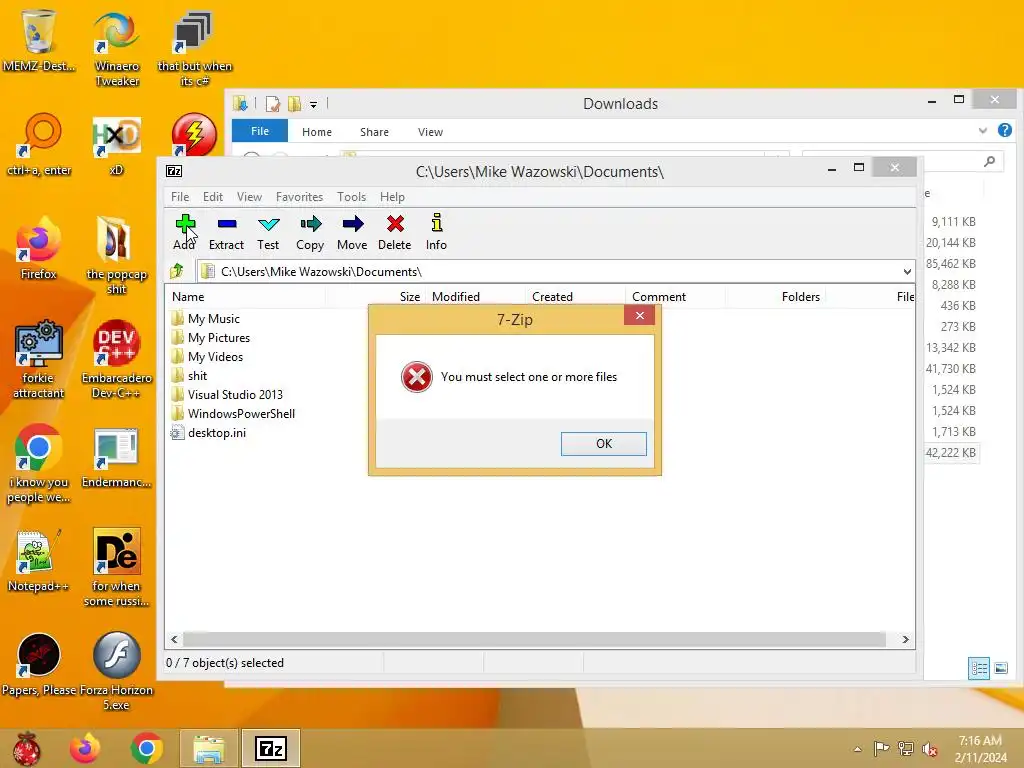Select the Test tool in 7-Zip
The image size is (1024, 768).
(268, 232)
